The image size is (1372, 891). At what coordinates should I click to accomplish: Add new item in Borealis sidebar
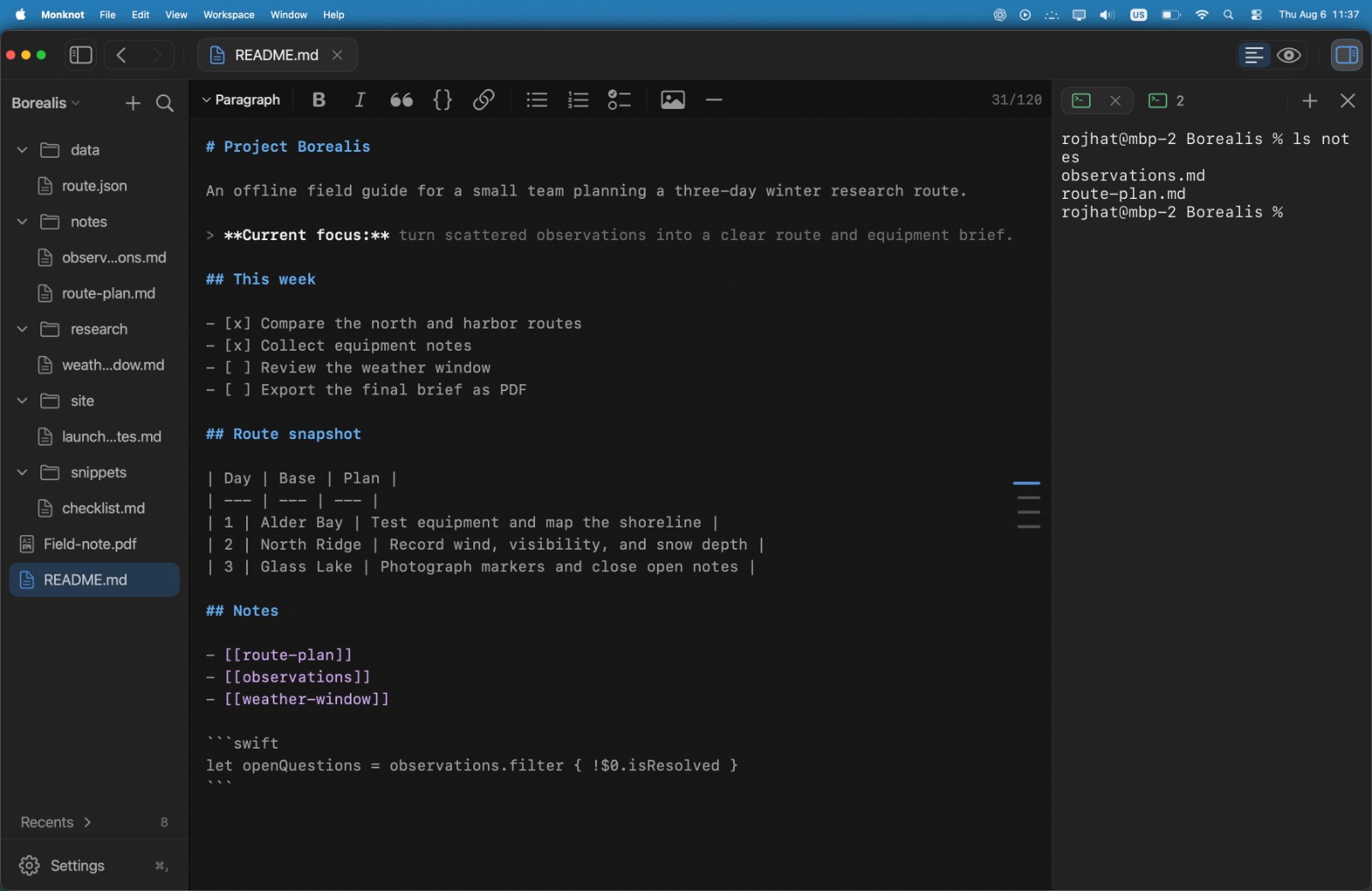(133, 103)
